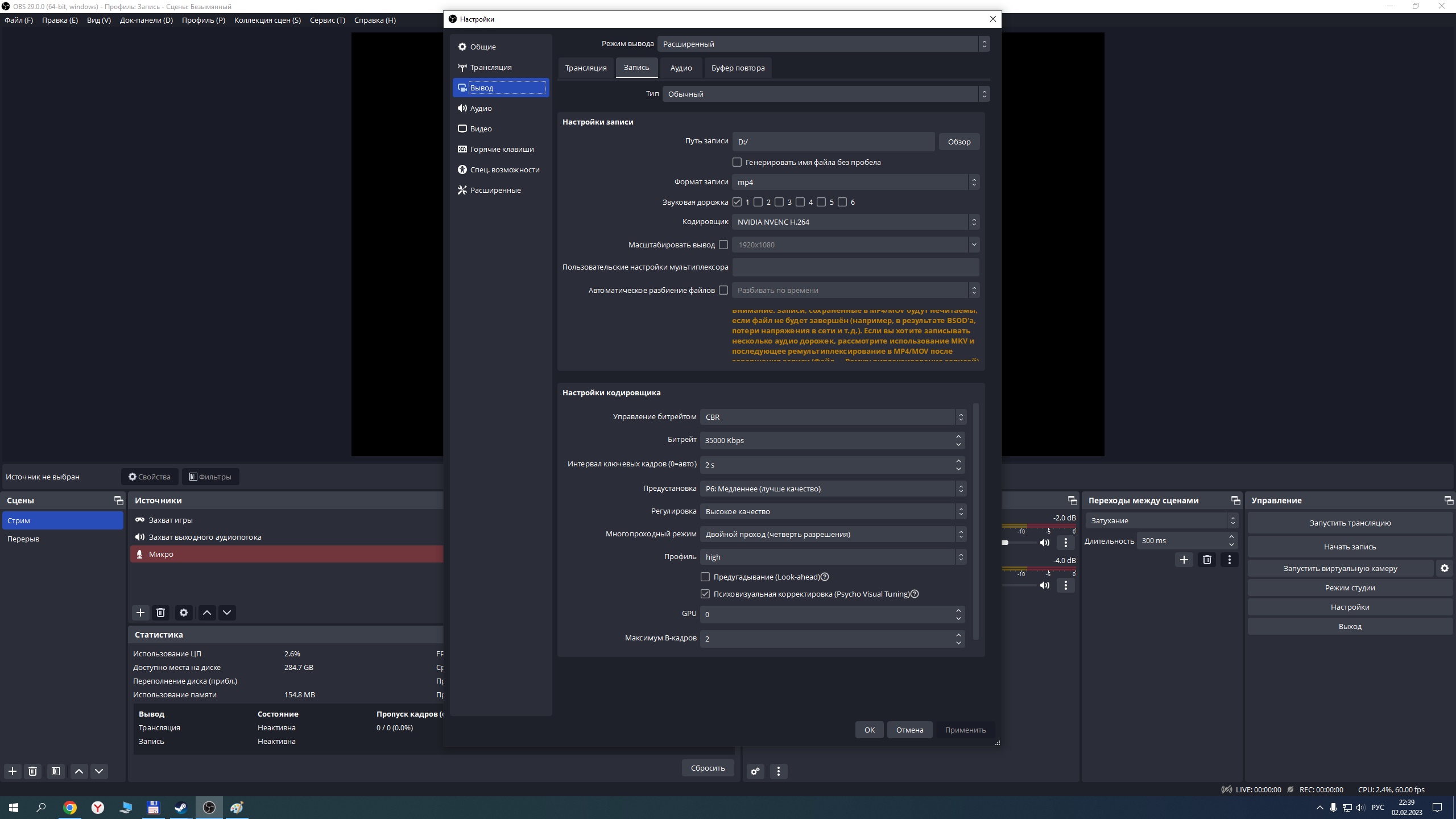Expand the NVIDIA NVENC H.264 encoder dropdown

coord(855,222)
